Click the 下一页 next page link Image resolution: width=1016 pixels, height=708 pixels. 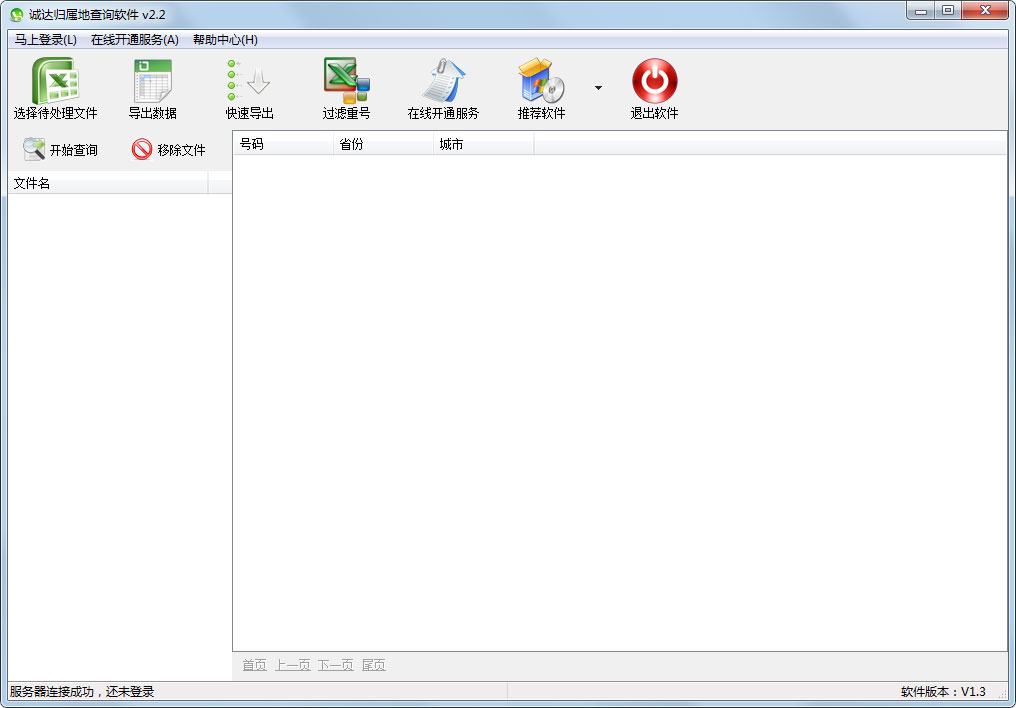(x=335, y=665)
